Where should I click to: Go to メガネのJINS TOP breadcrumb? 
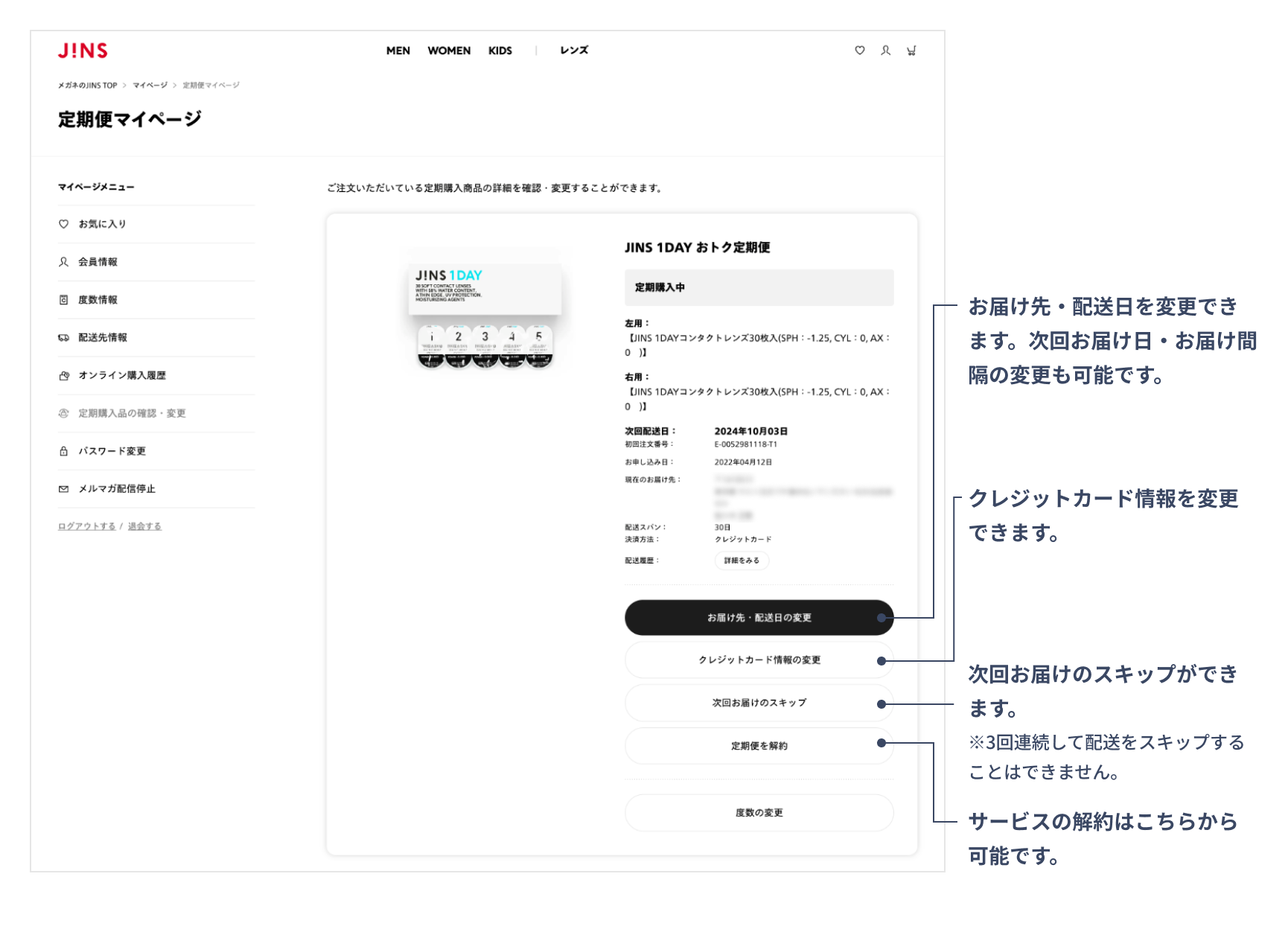point(88,86)
